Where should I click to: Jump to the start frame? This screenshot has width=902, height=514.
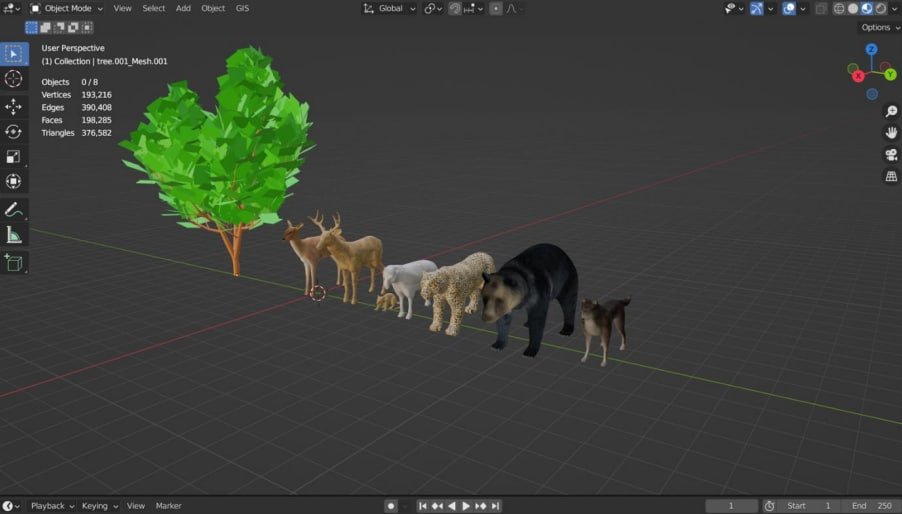[x=423, y=506]
